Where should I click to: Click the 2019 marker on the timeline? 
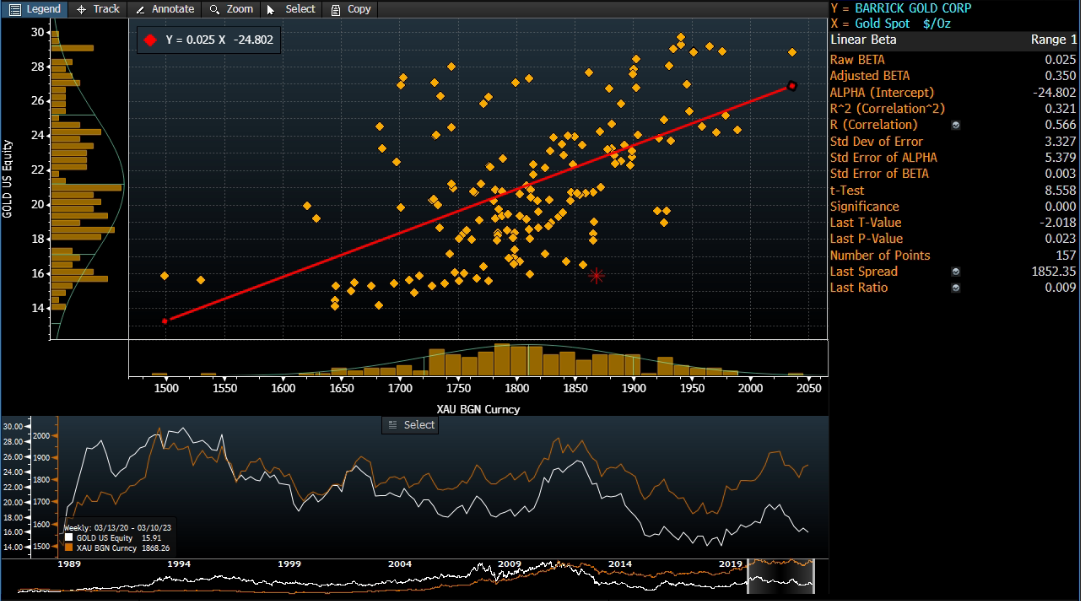[730, 564]
